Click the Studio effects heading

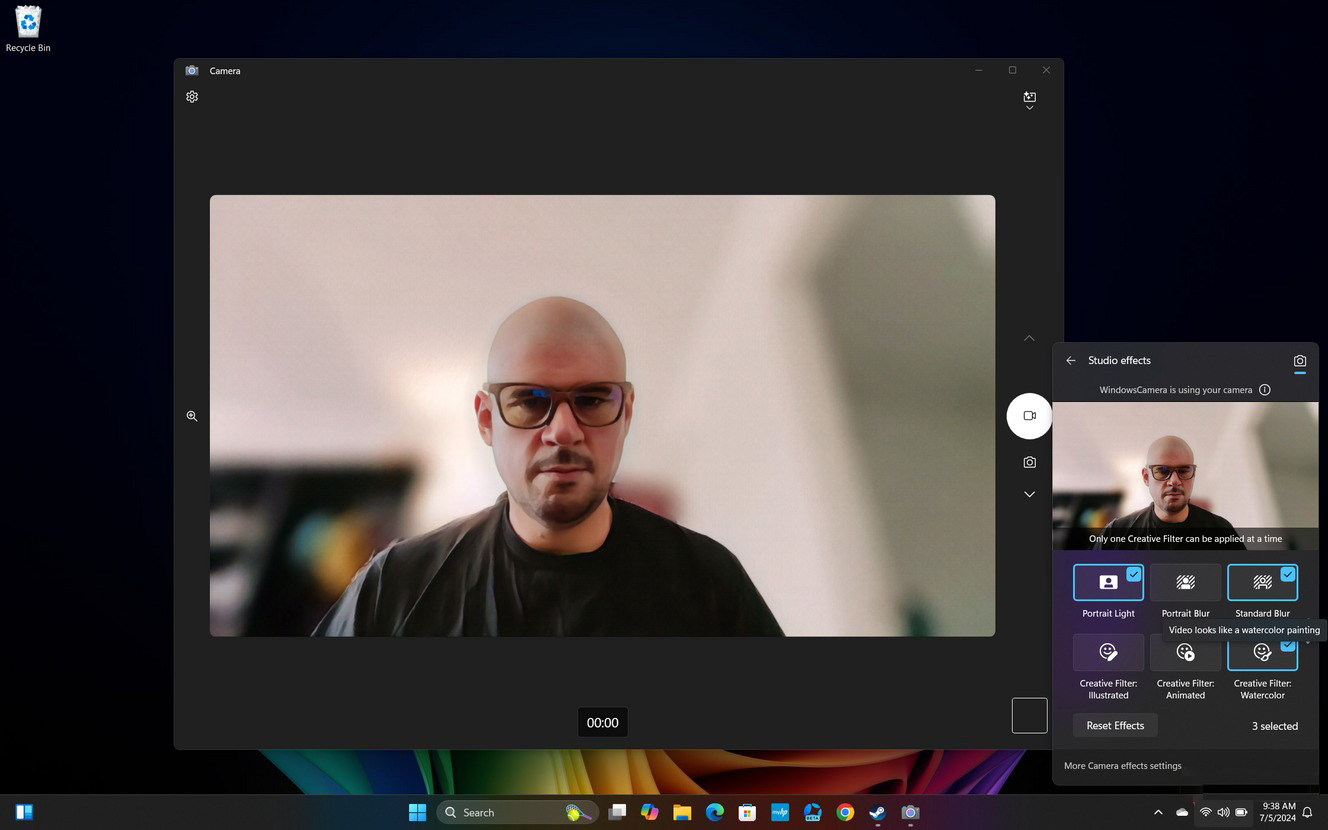1119,360
